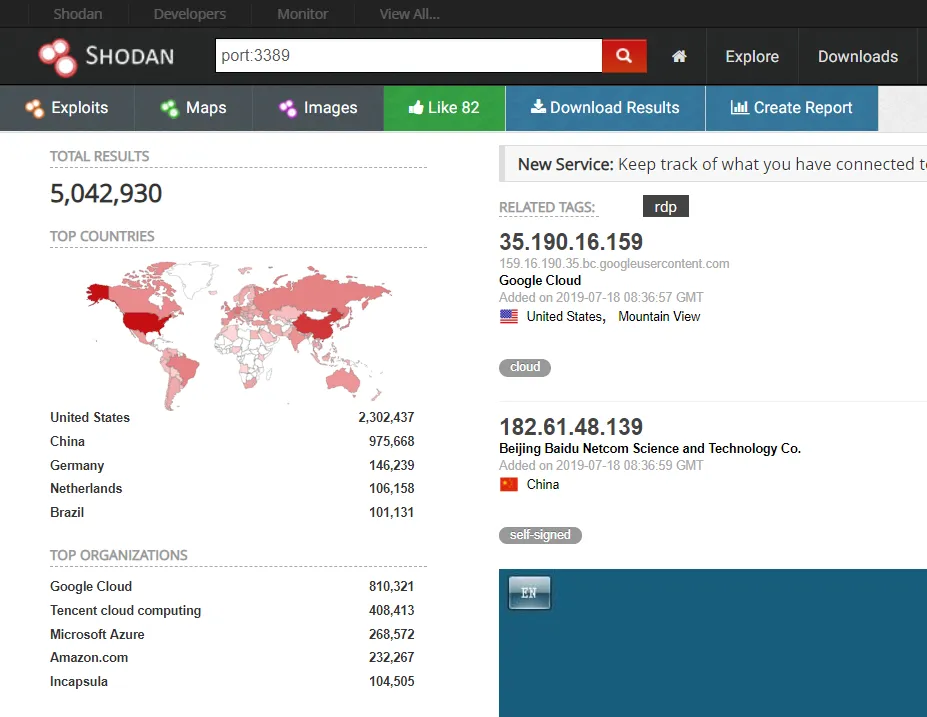Screen dimensions: 927x717
Task: Click the rdp related tag
Action: tap(666, 206)
